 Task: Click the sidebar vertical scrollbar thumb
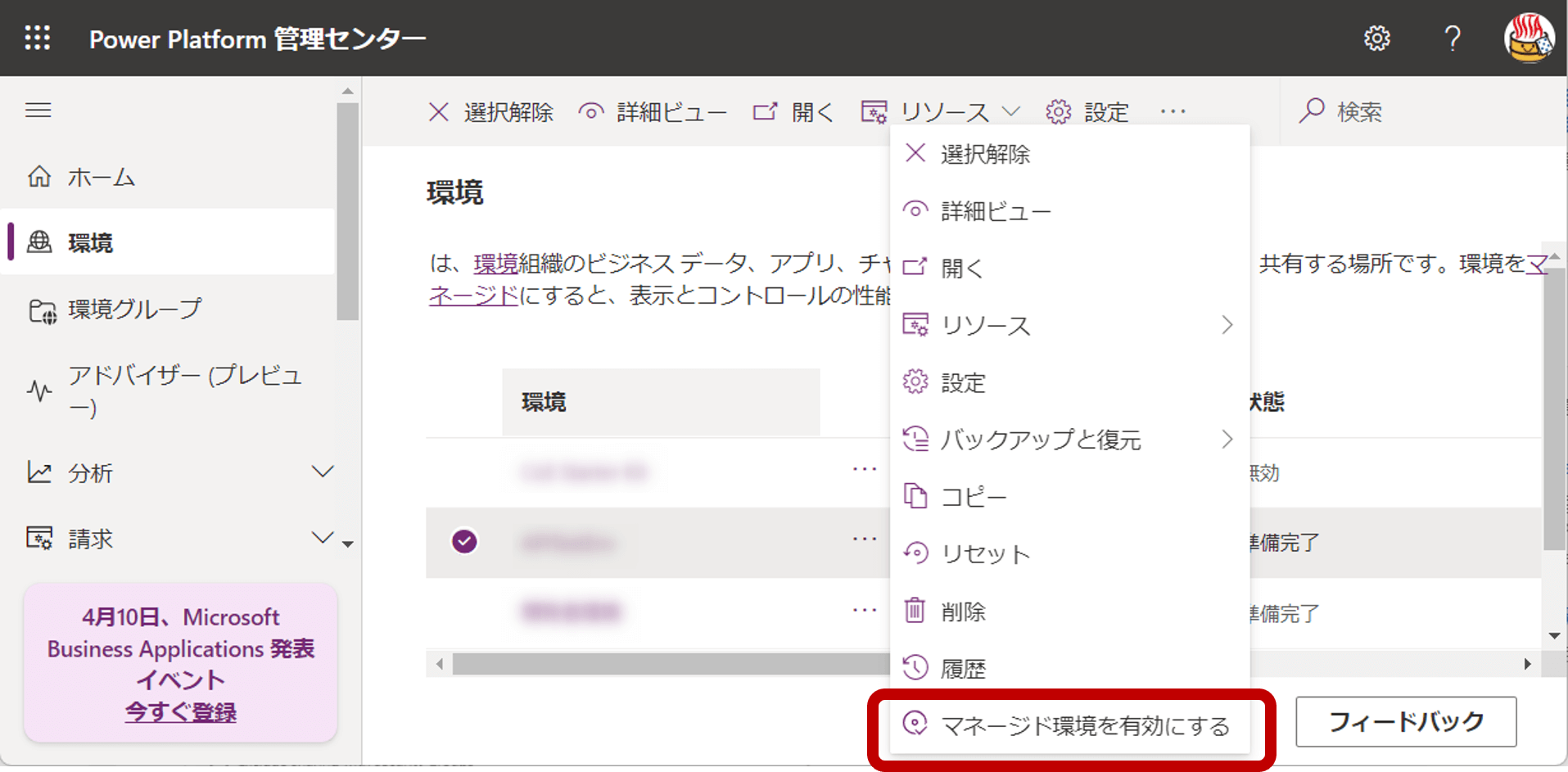(347, 211)
